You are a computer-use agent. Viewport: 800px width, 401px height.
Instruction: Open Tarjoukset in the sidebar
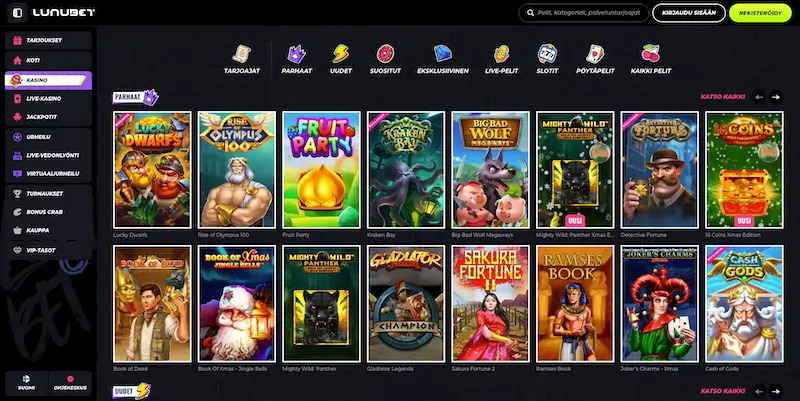[48, 40]
